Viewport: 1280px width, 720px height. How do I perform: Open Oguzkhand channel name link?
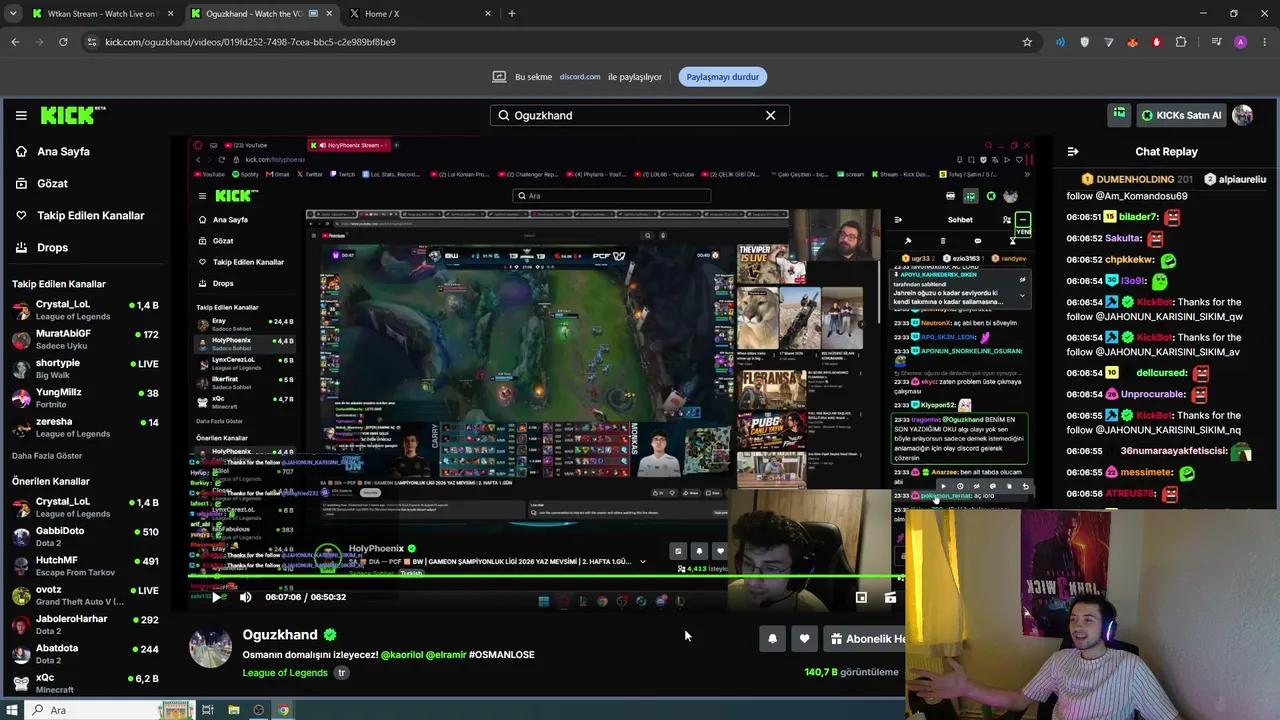[x=280, y=634]
